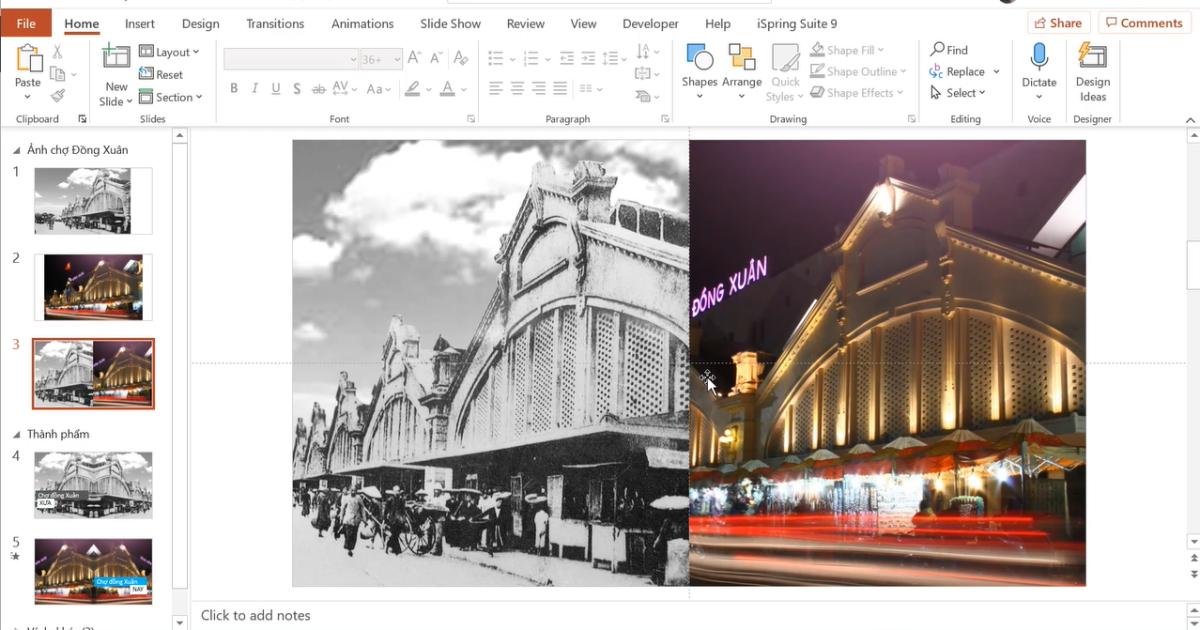1200x630 pixels.
Task: Open the Select dropdown in Editing group
Action: click(958, 93)
